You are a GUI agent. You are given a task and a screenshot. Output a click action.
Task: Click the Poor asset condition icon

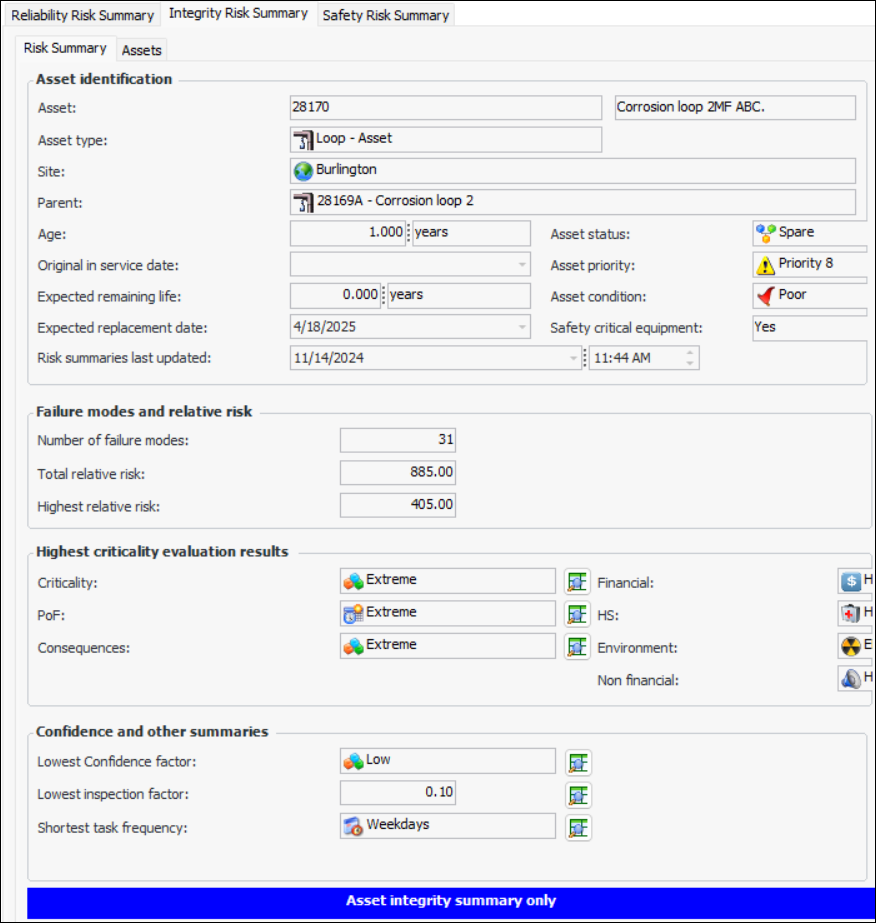(x=765, y=296)
